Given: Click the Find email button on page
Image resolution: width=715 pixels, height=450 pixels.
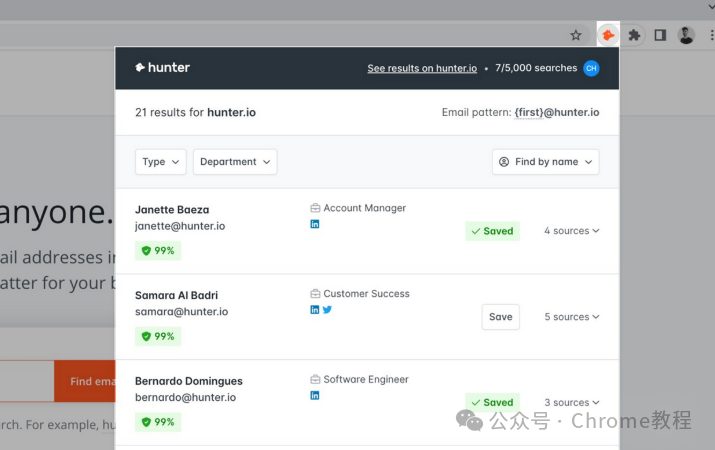Looking at the screenshot, I should pyautogui.click(x=85, y=381).
